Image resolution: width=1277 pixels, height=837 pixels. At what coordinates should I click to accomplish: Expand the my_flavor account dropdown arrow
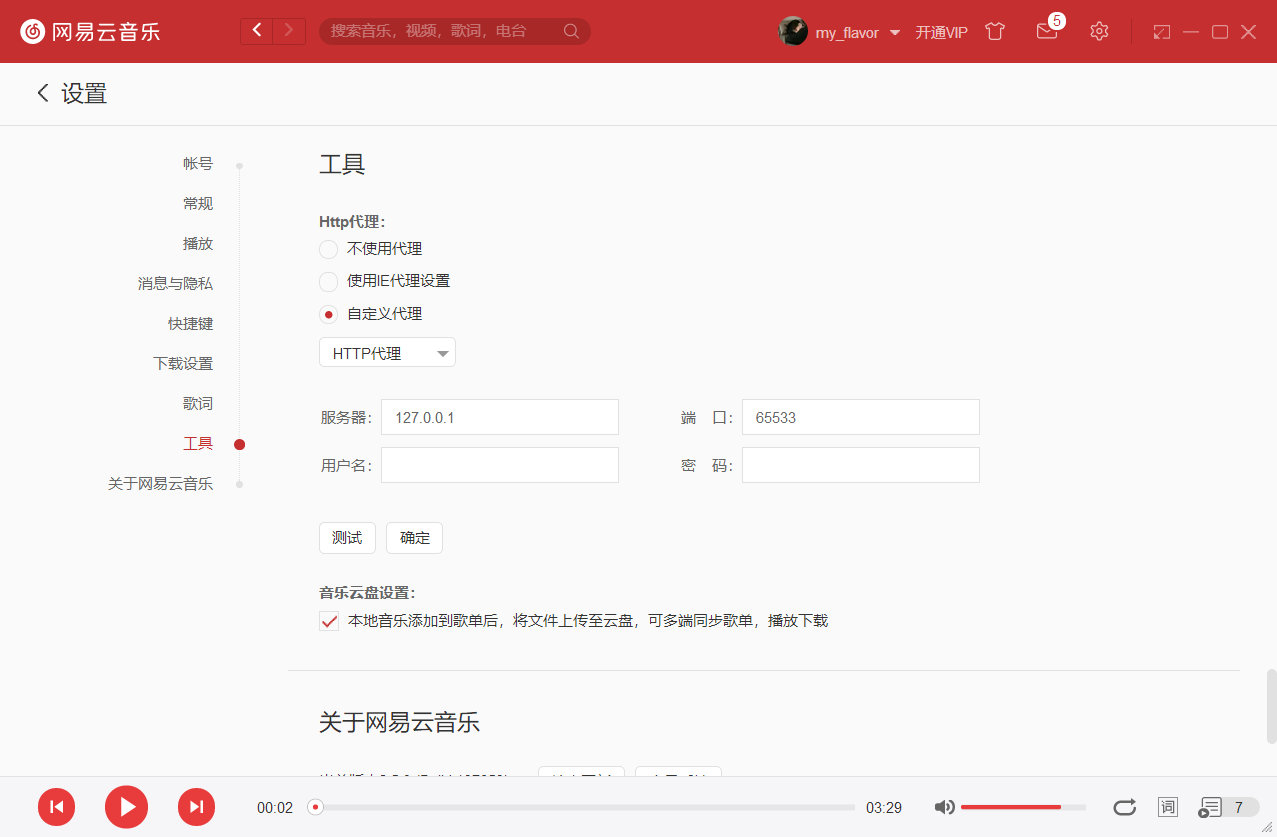pyautogui.click(x=894, y=32)
